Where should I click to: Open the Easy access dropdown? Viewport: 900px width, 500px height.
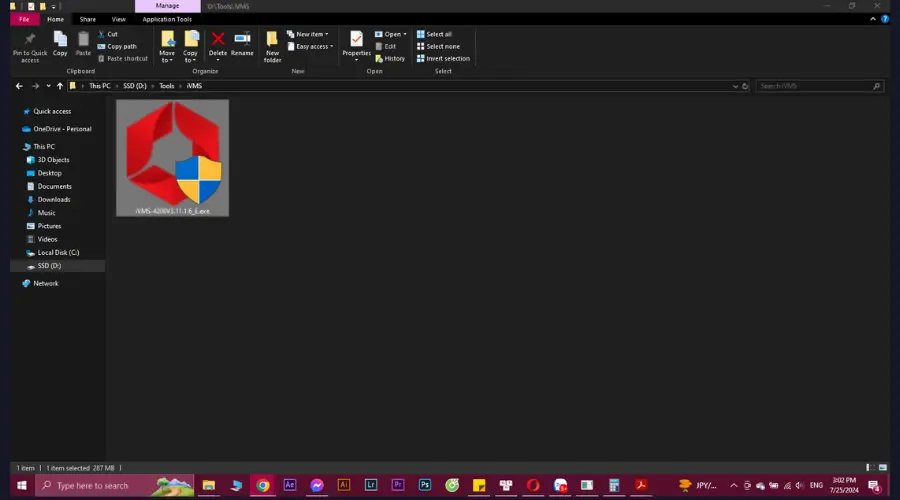310,46
